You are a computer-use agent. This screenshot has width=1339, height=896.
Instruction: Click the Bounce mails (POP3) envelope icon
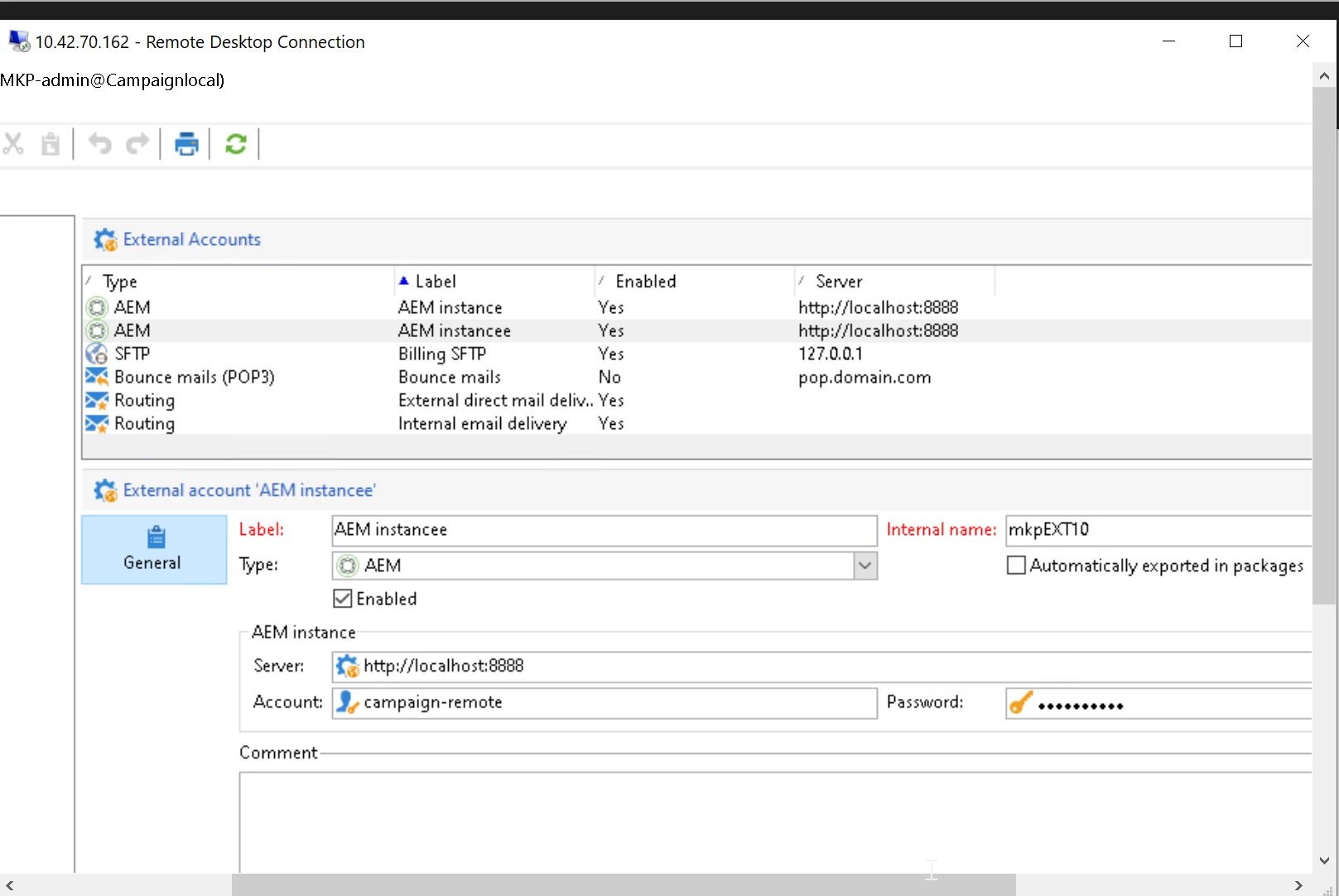(x=97, y=377)
